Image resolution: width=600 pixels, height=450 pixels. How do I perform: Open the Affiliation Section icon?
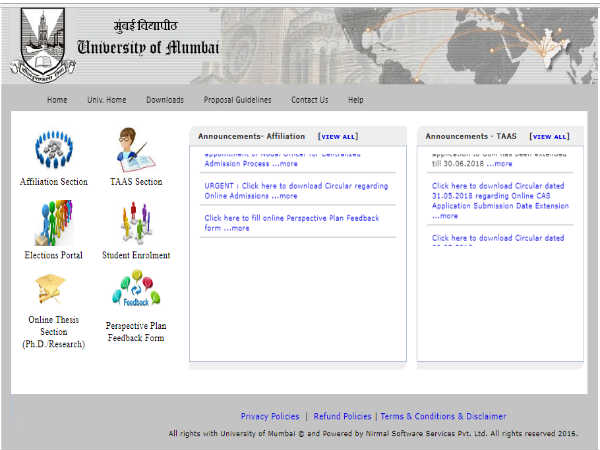[x=54, y=150]
